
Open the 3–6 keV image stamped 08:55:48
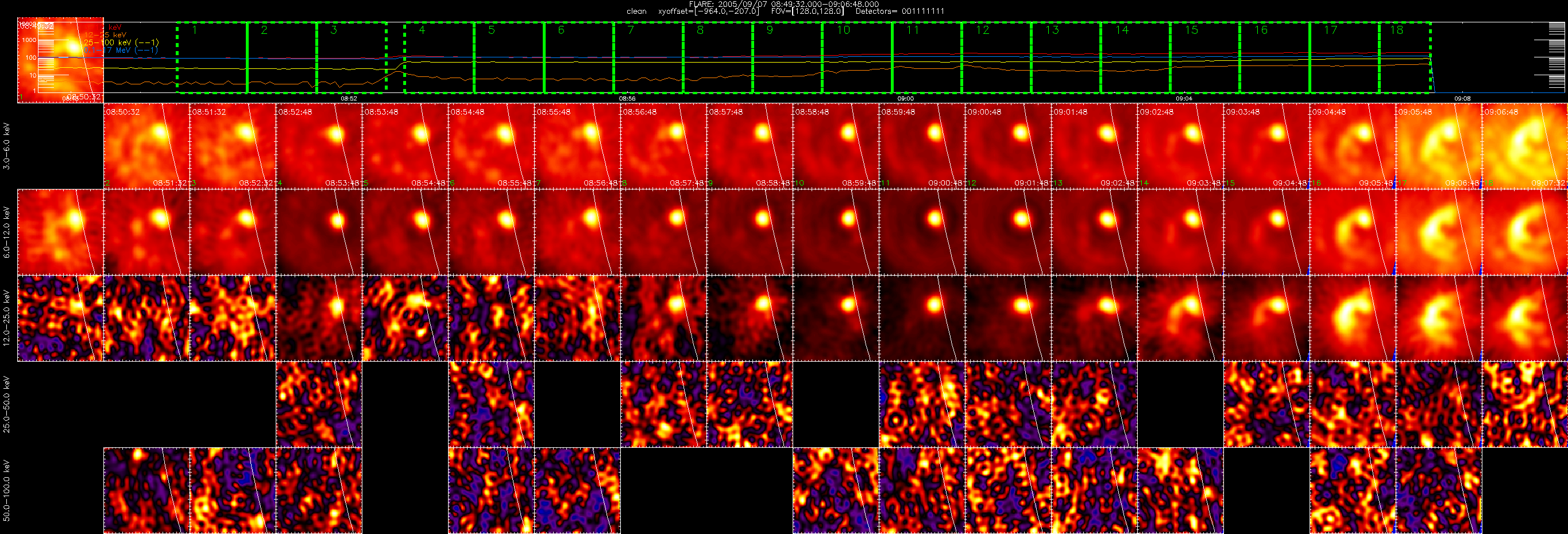(578, 146)
